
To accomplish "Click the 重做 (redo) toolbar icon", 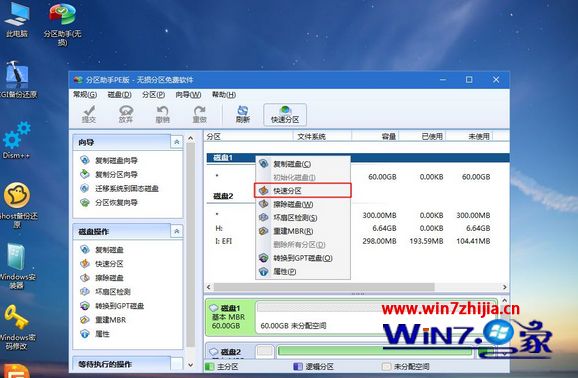I will (x=199, y=114).
